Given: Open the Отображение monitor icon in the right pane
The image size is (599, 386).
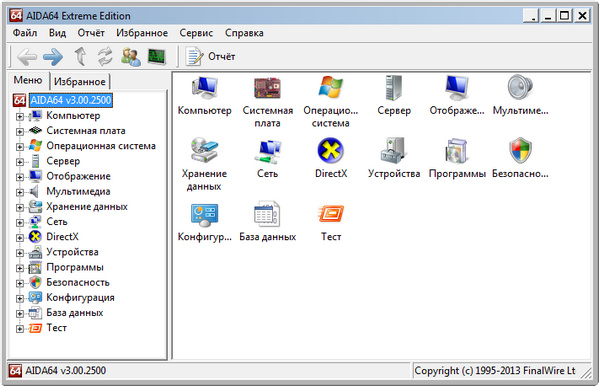Looking at the screenshot, I should (457, 88).
